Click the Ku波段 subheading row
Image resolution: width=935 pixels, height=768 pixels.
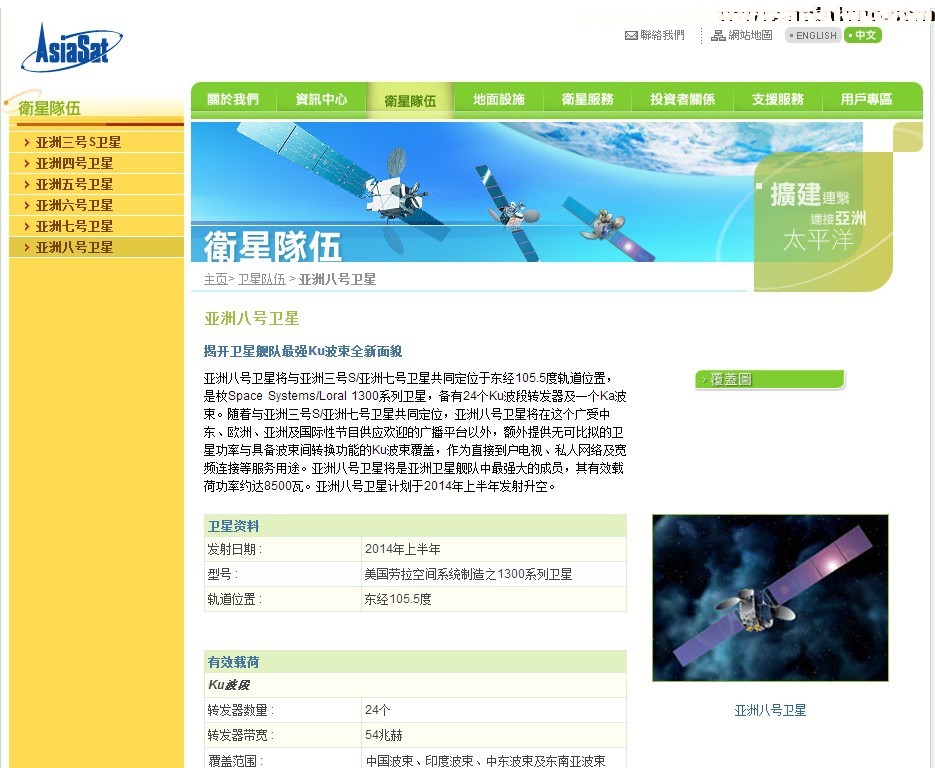pyautogui.click(x=415, y=685)
